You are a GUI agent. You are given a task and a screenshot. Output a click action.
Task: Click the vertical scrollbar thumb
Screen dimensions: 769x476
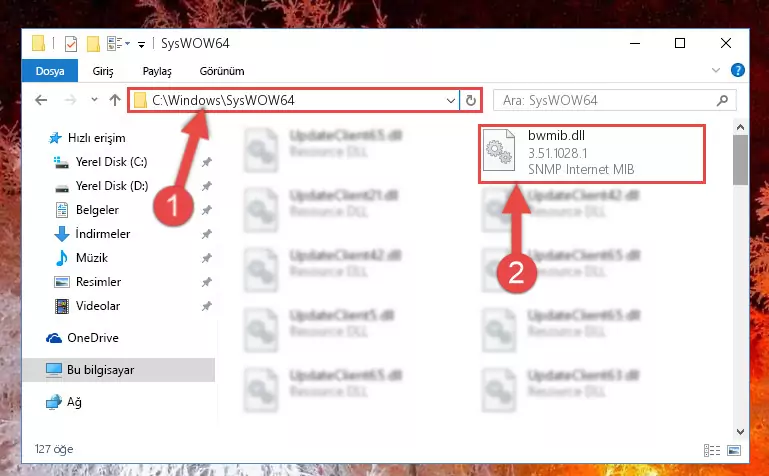pyautogui.click(x=741, y=160)
